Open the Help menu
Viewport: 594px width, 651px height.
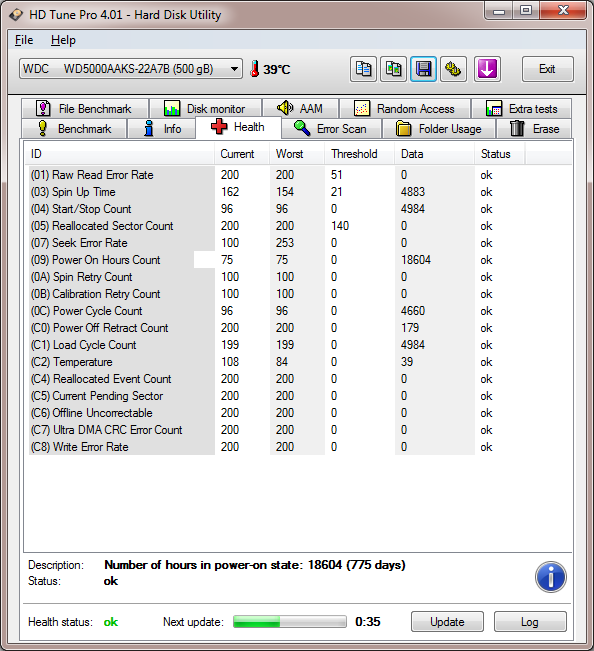(63, 40)
